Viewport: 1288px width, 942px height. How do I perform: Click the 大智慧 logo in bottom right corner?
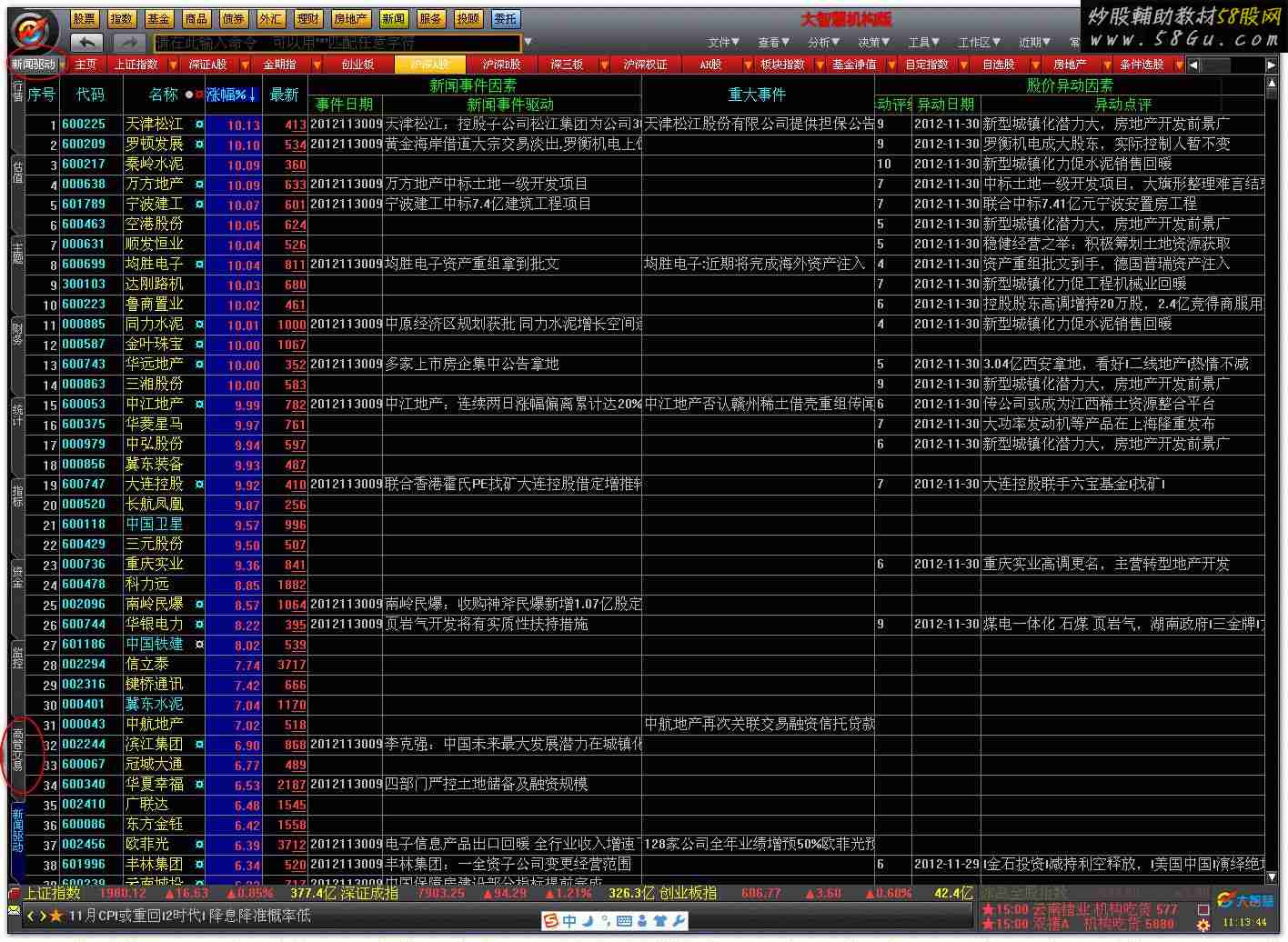1247,900
